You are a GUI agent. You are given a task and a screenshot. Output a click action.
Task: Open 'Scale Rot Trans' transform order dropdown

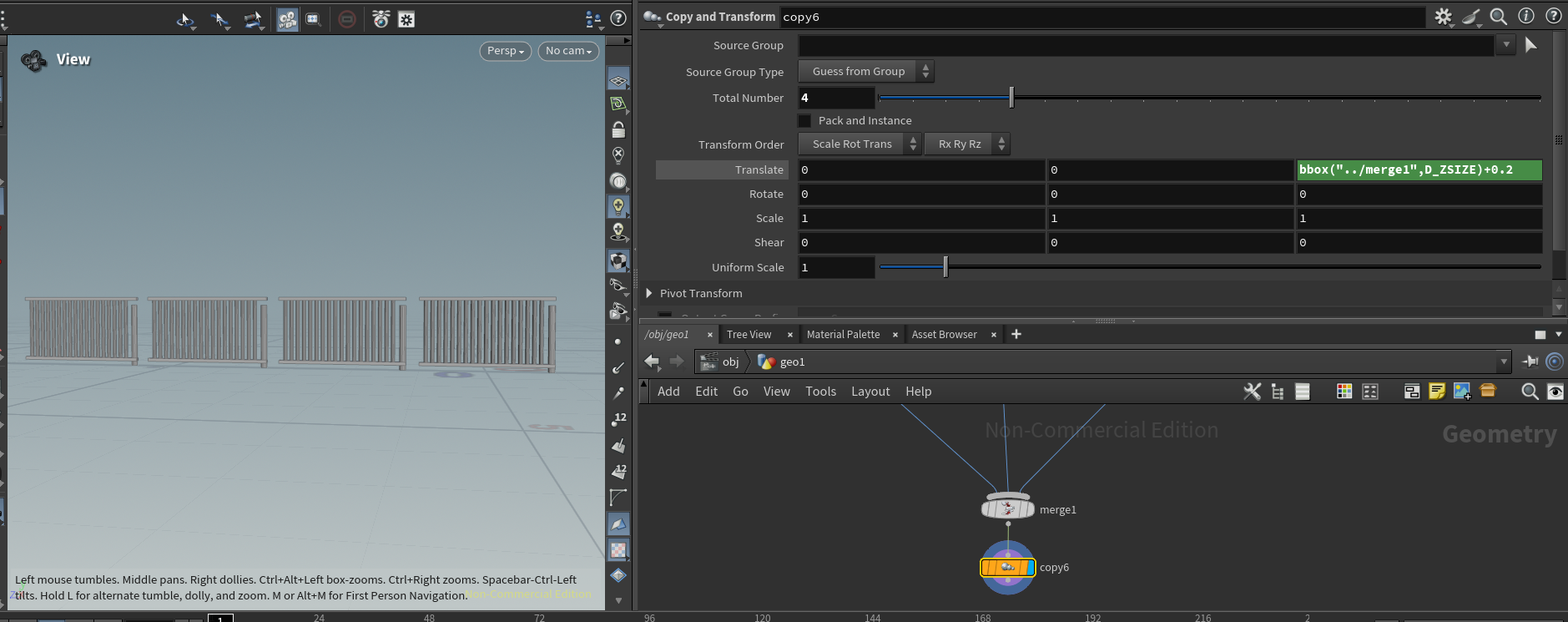[859, 144]
